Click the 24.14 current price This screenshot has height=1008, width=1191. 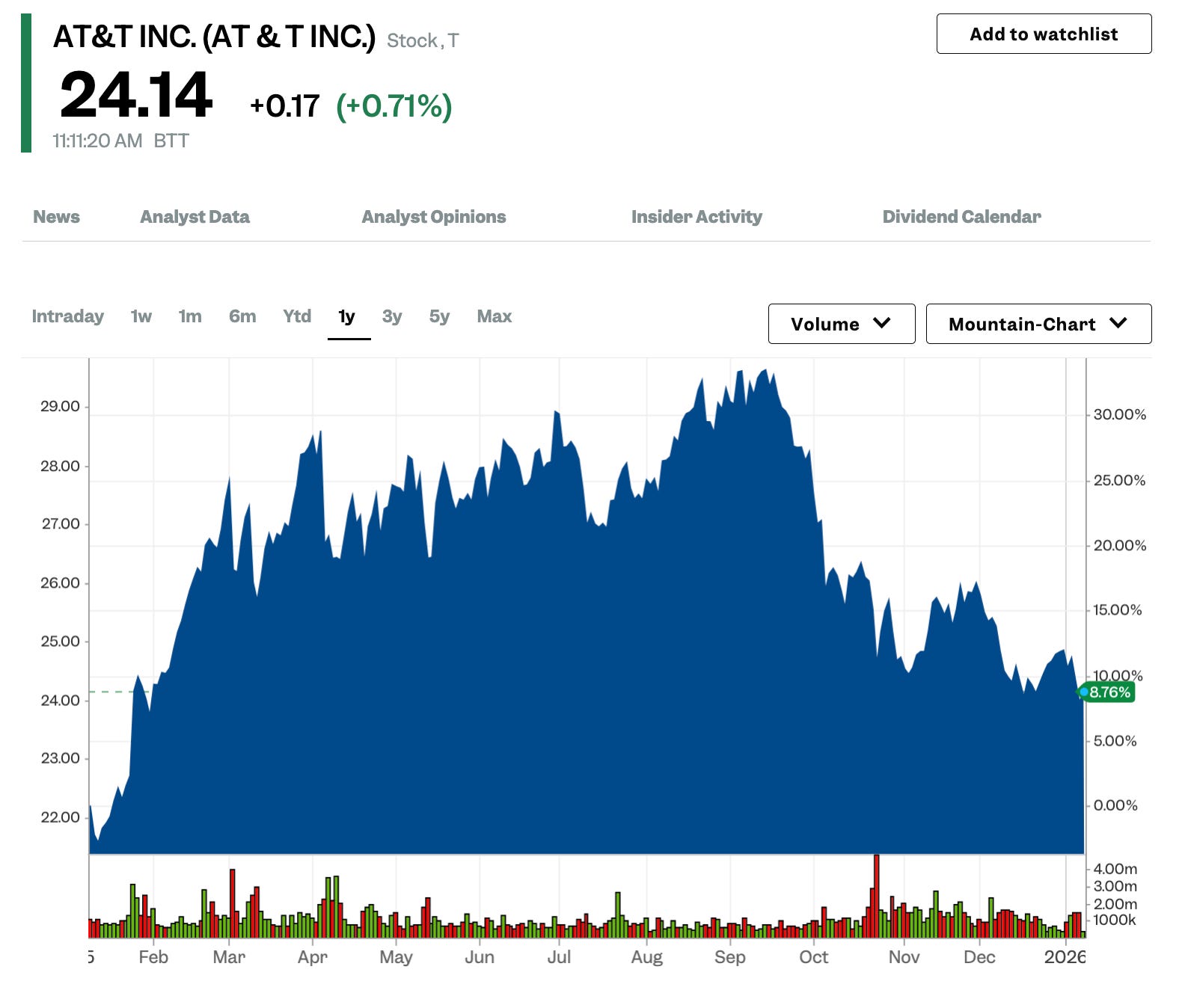click(x=136, y=95)
